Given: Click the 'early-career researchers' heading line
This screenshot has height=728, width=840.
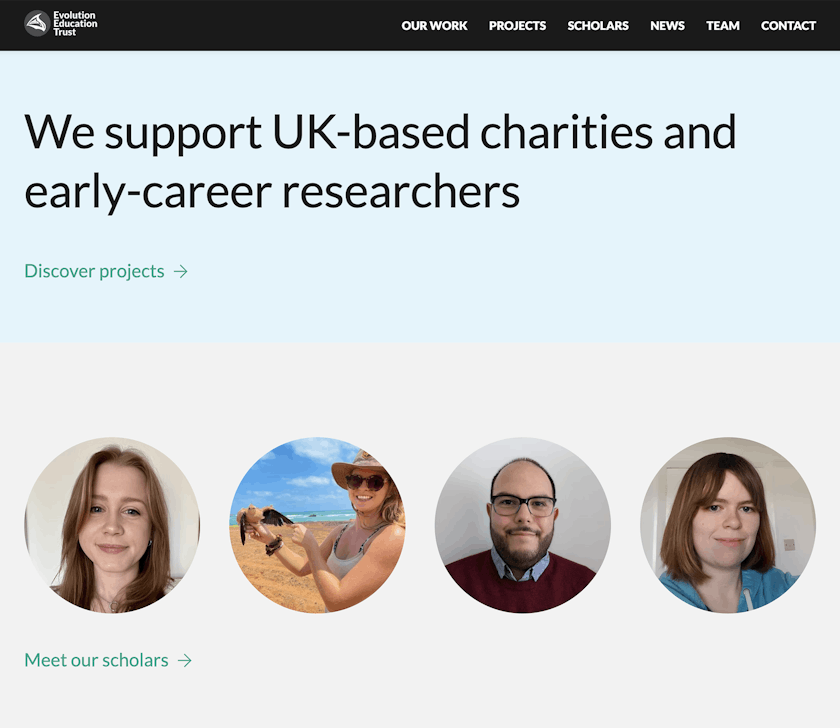Looking at the screenshot, I should (272, 192).
